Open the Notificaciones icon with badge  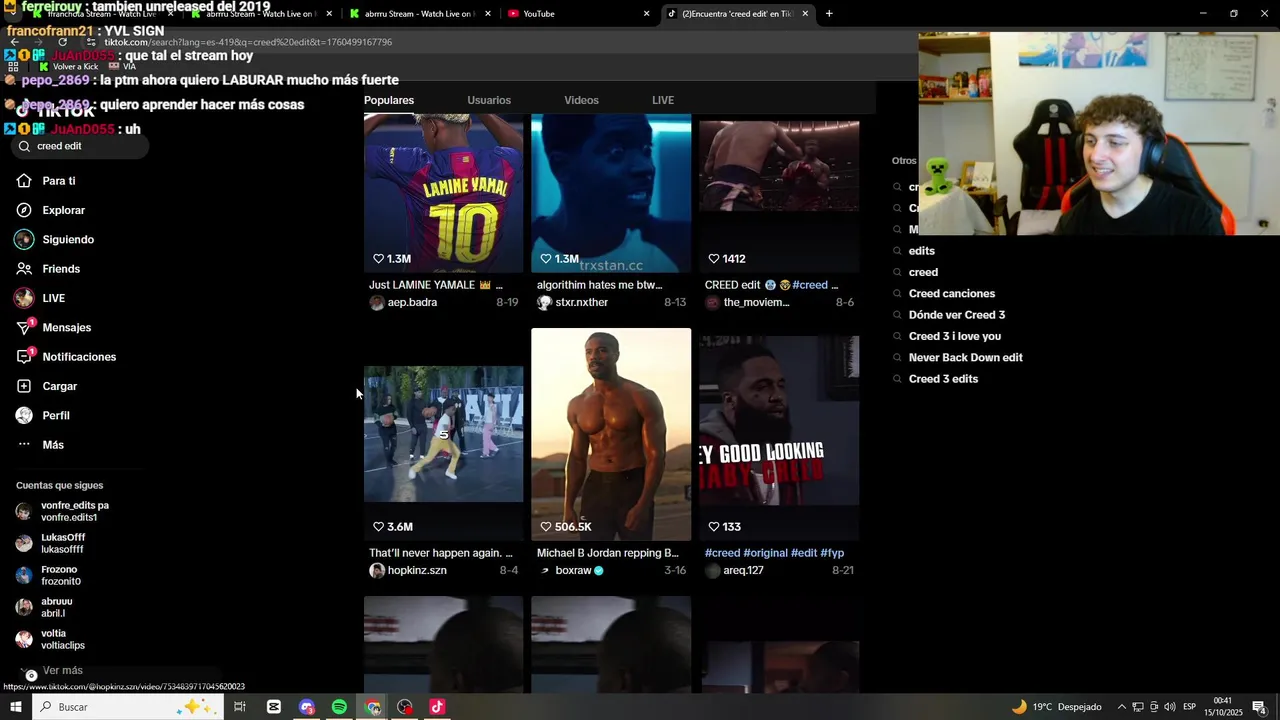(x=25, y=357)
